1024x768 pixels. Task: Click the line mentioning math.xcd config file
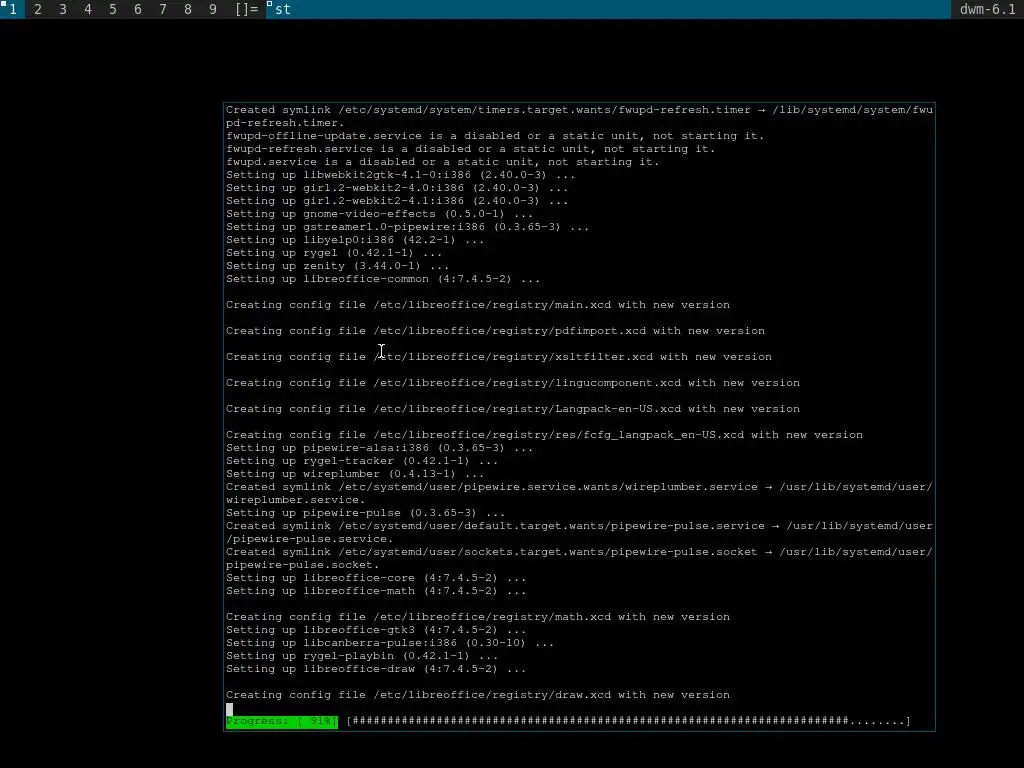click(x=477, y=617)
